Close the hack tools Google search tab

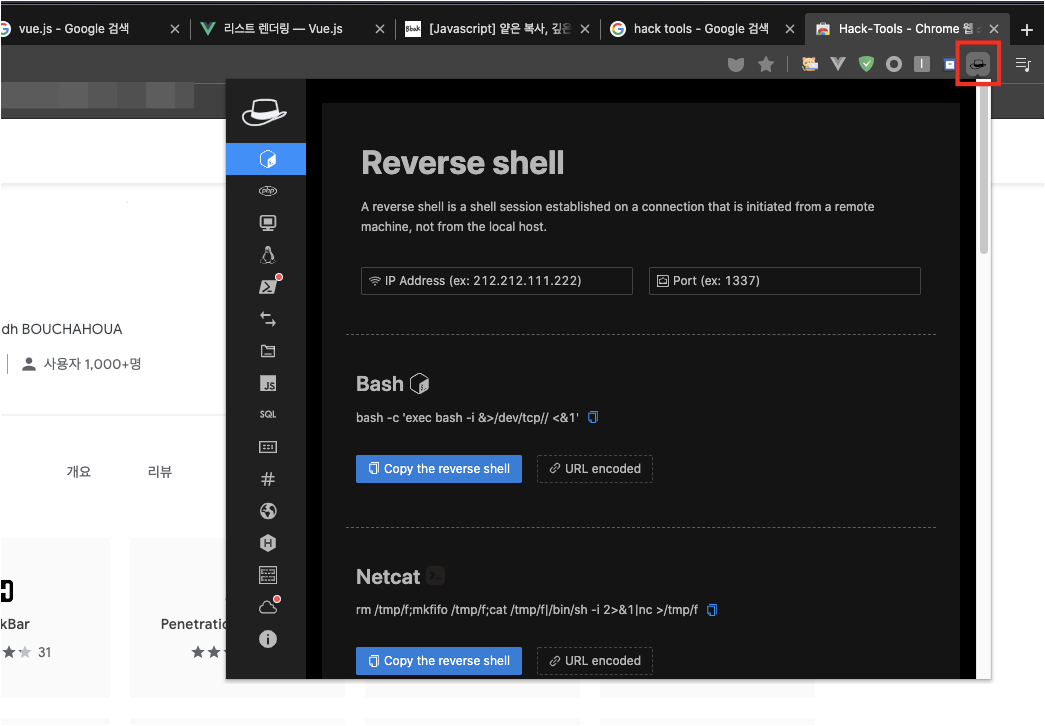[x=790, y=29]
